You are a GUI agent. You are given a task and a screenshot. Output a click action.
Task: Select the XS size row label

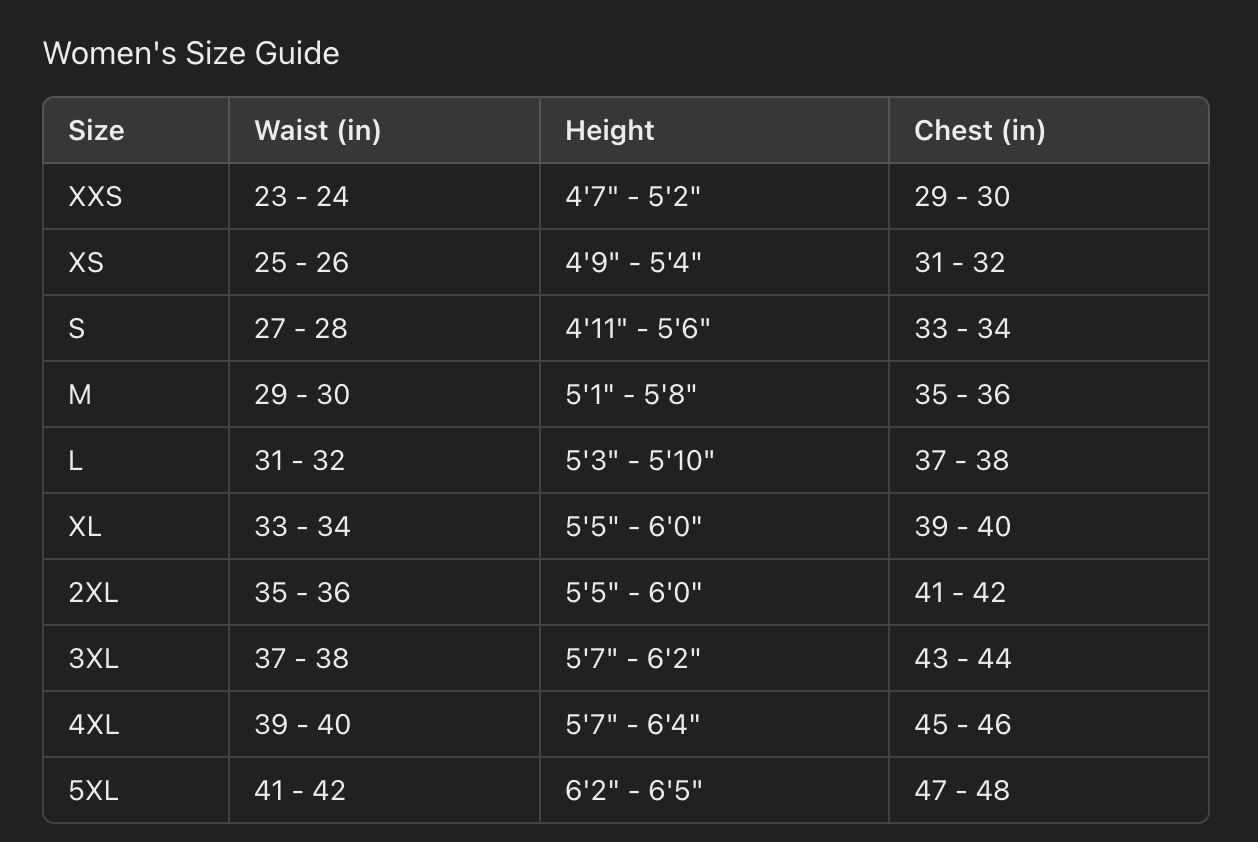(x=86, y=262)
